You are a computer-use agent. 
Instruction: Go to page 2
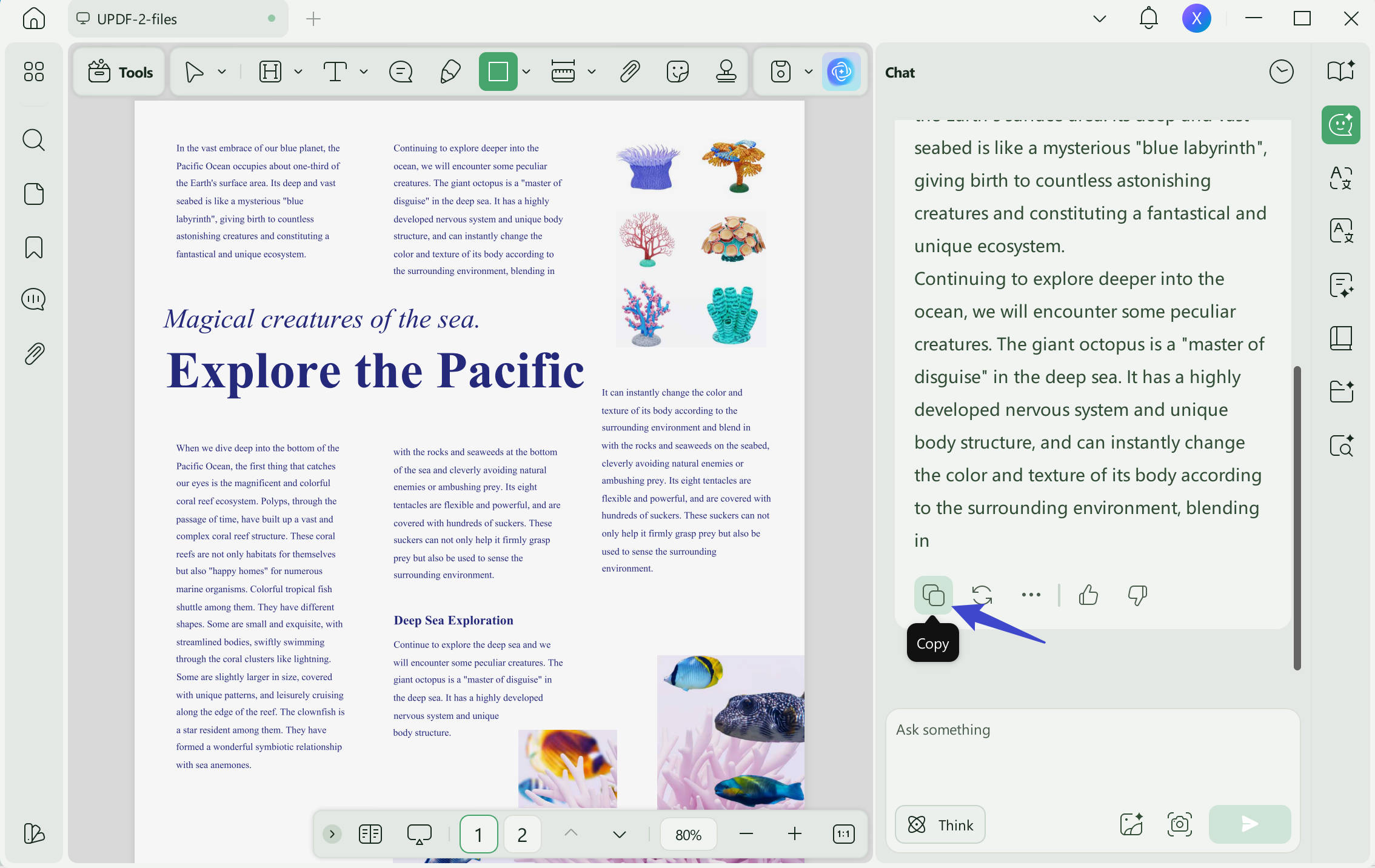pyautogui.click(x=522, y=835)
